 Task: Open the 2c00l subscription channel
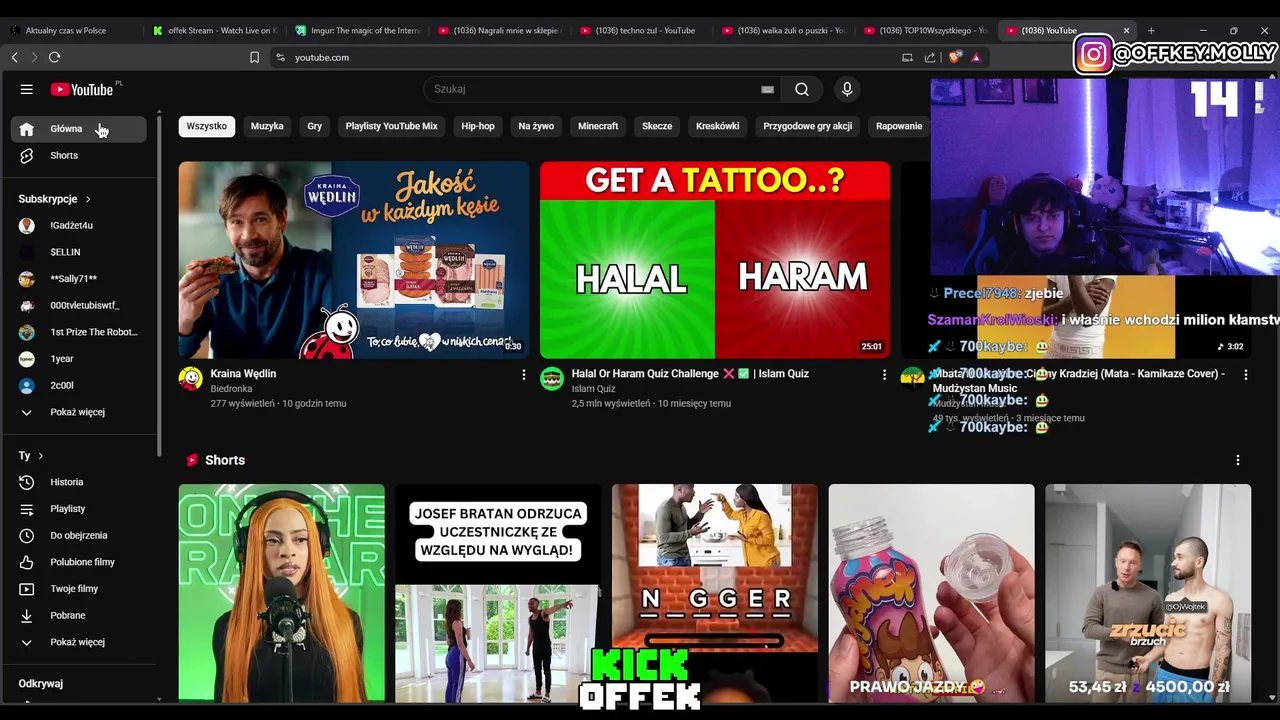79,385
